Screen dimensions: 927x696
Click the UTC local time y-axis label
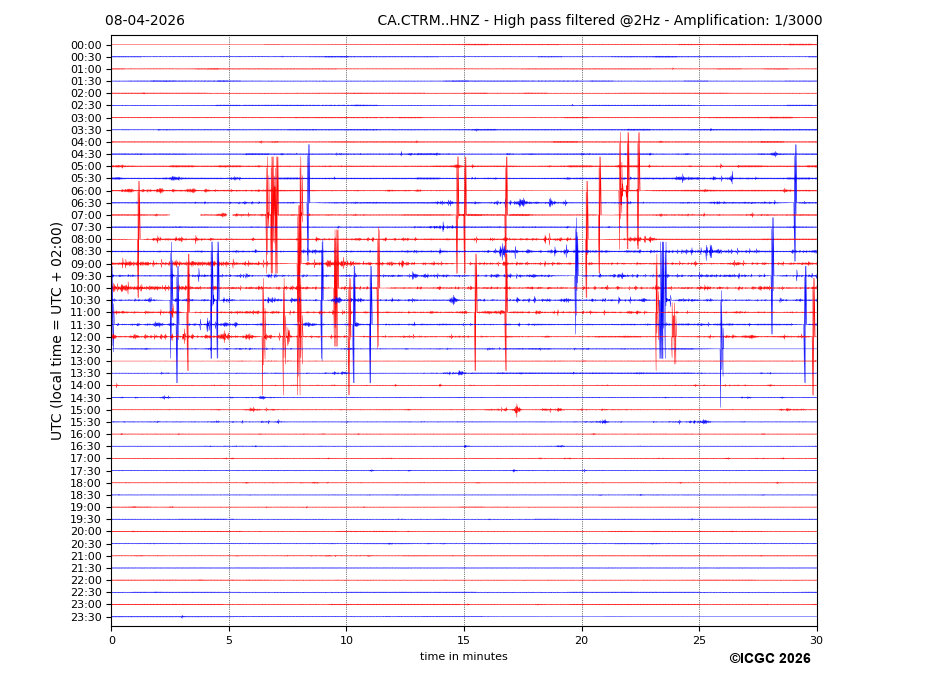click(57, 331)
